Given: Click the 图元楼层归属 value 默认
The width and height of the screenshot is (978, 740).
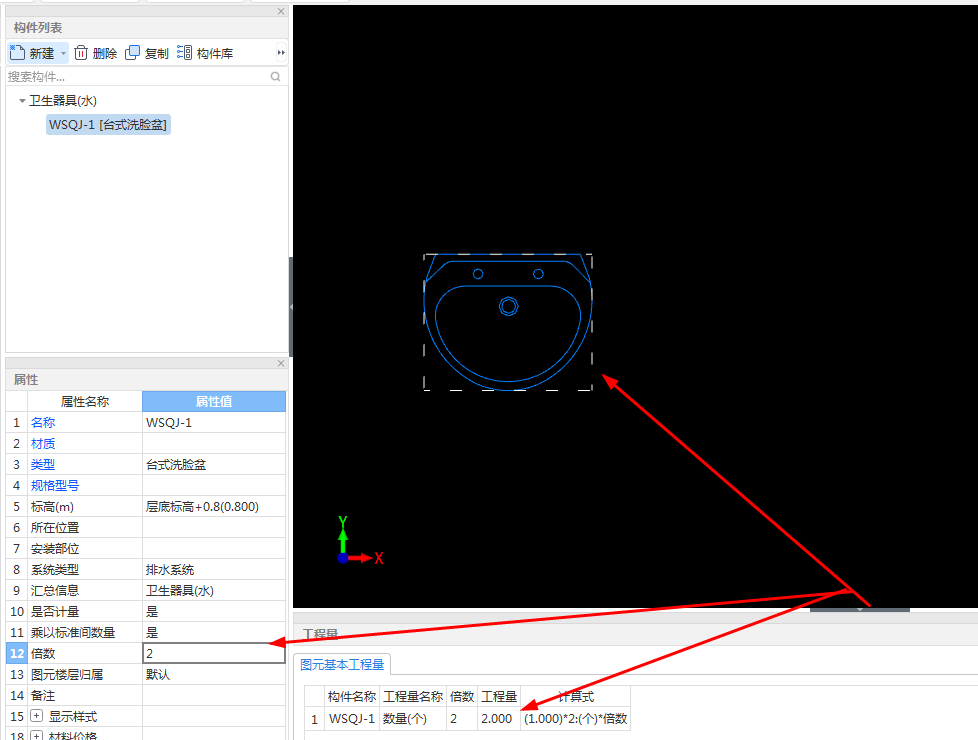Looking at the screenshot, I should (x=214, y=674).
